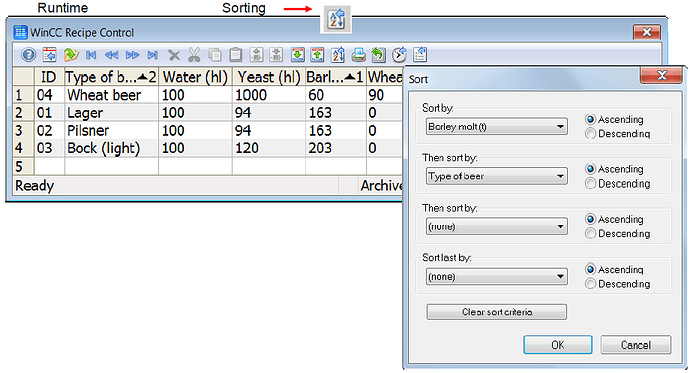Select row header number 4
The height and width of the screenshot is (373, 690).
pyautogui.click(x=23, y=148)
